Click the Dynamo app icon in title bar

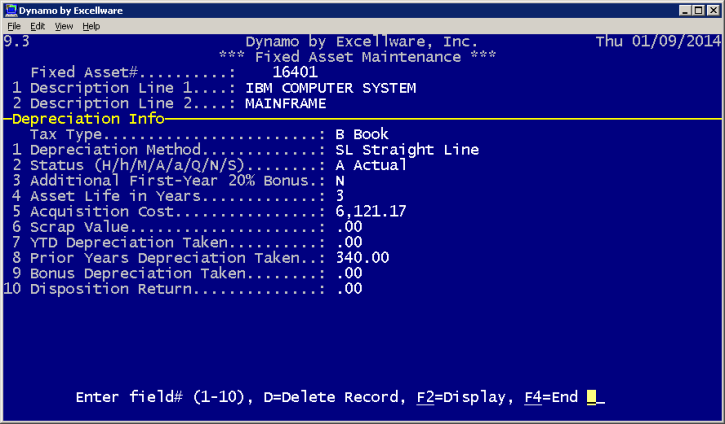[11, 10]
